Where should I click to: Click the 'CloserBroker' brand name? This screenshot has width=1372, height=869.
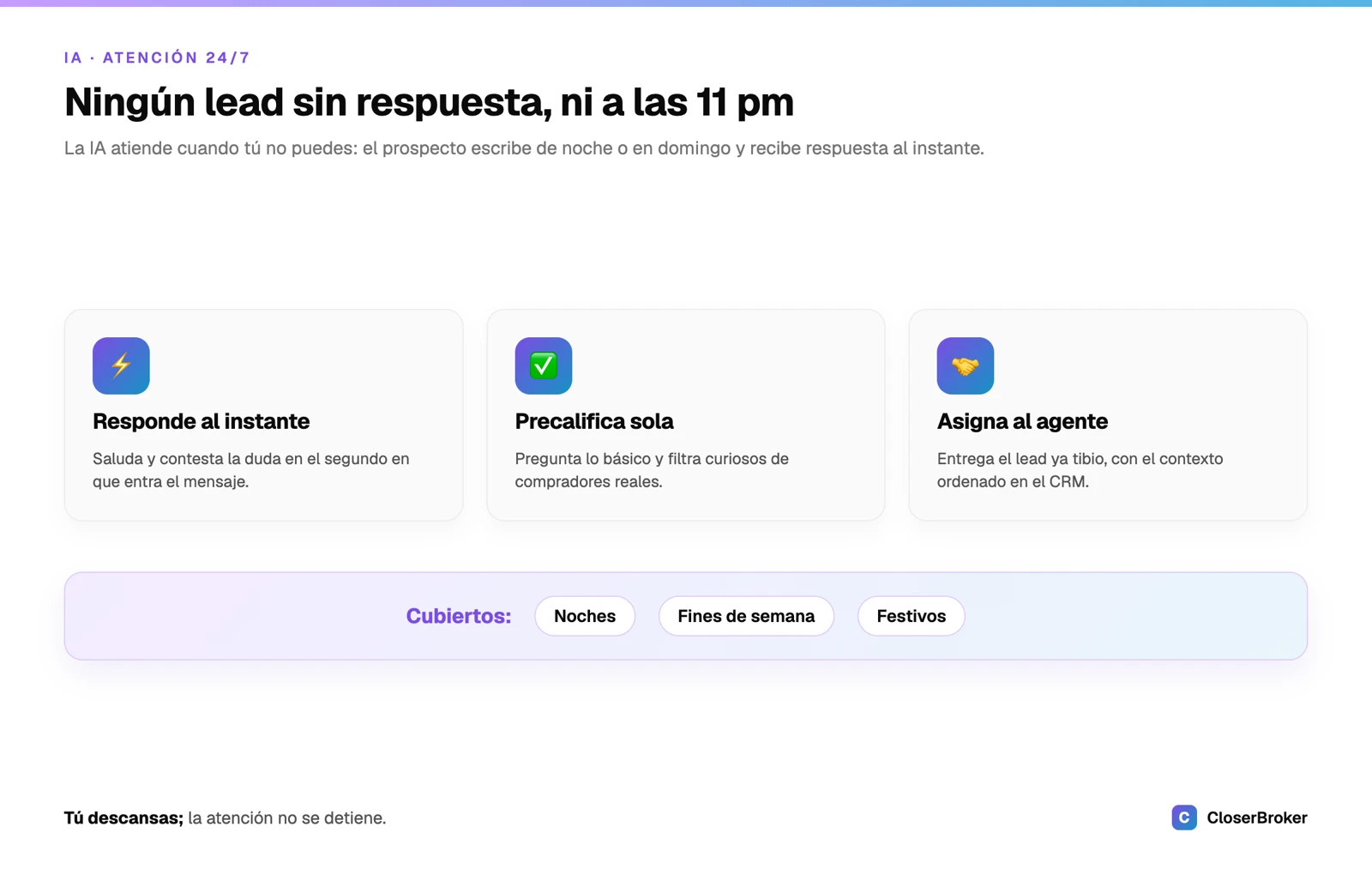tap(1257, 818)
